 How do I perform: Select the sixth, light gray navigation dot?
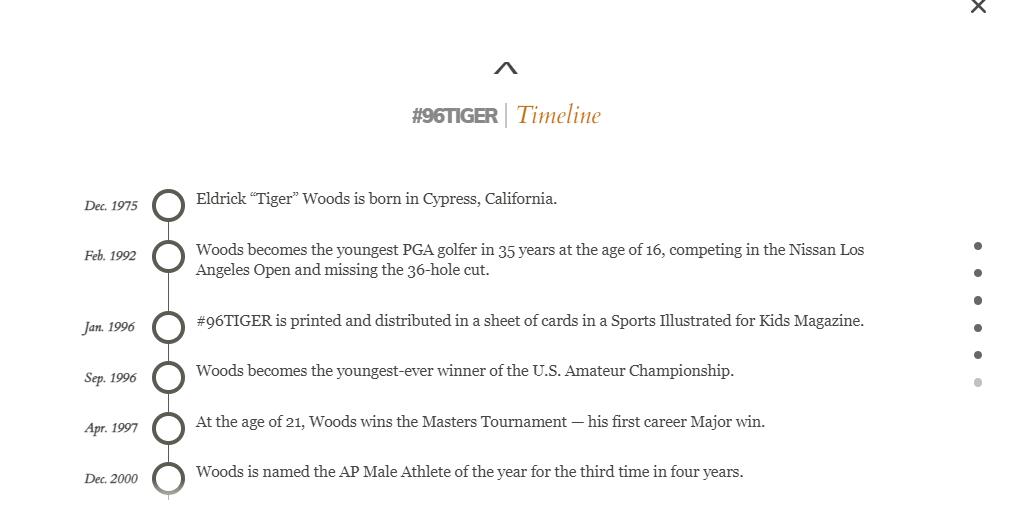tap(978, 382)
